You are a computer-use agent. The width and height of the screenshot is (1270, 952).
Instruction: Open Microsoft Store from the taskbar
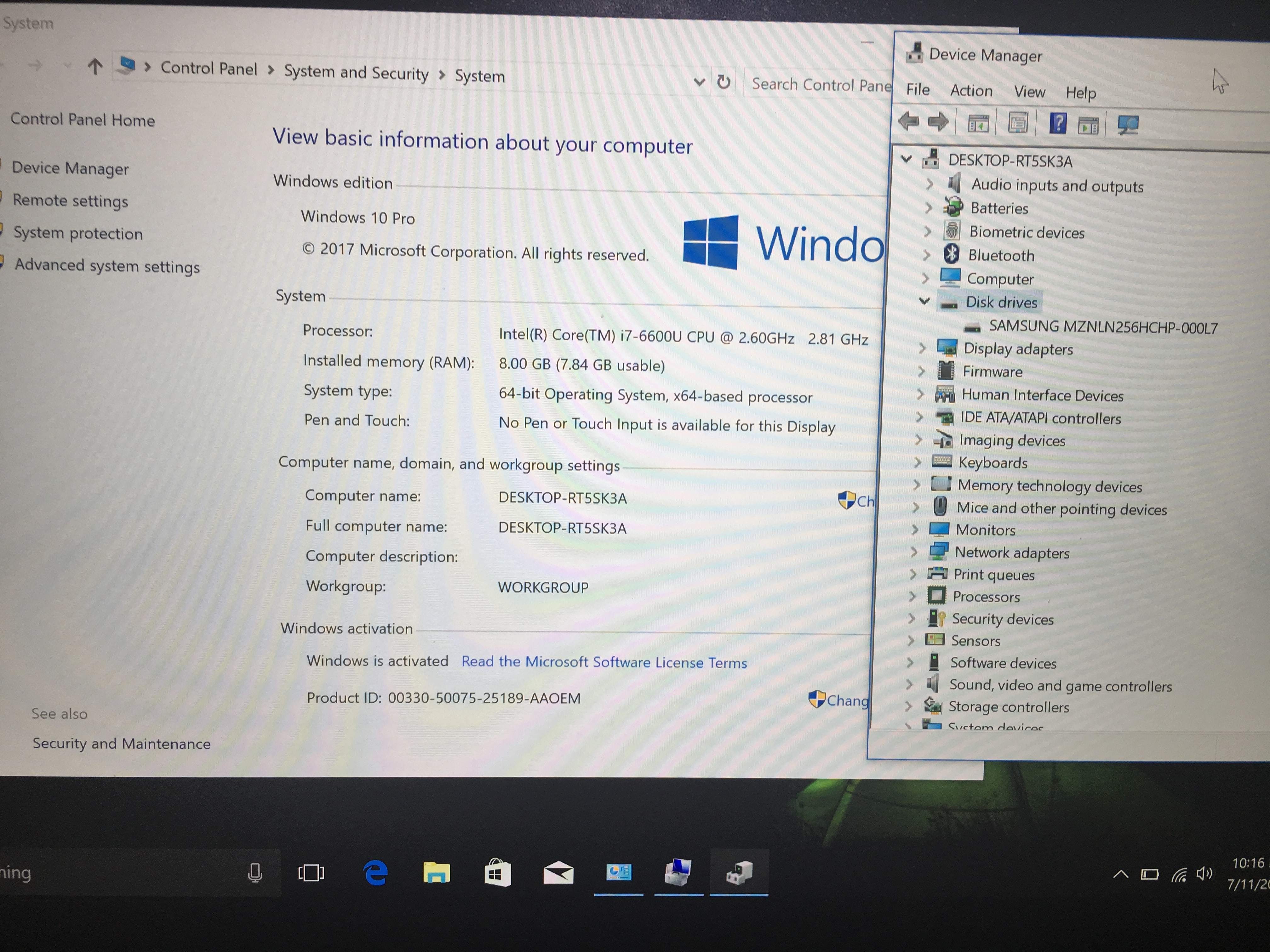pyautogui.click(x=497, y=873)
